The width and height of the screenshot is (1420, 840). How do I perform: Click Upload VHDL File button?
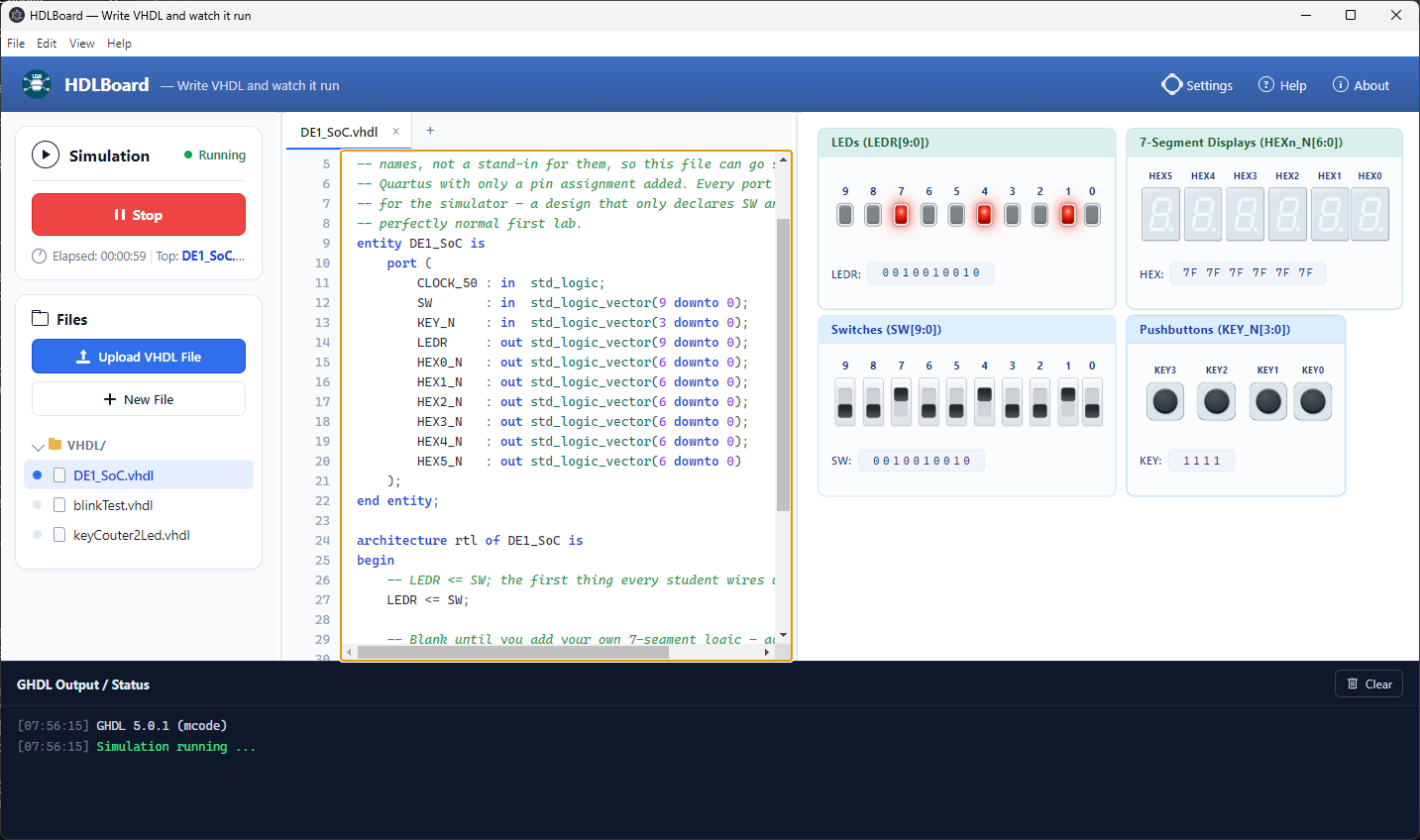(x=139, y=357)
